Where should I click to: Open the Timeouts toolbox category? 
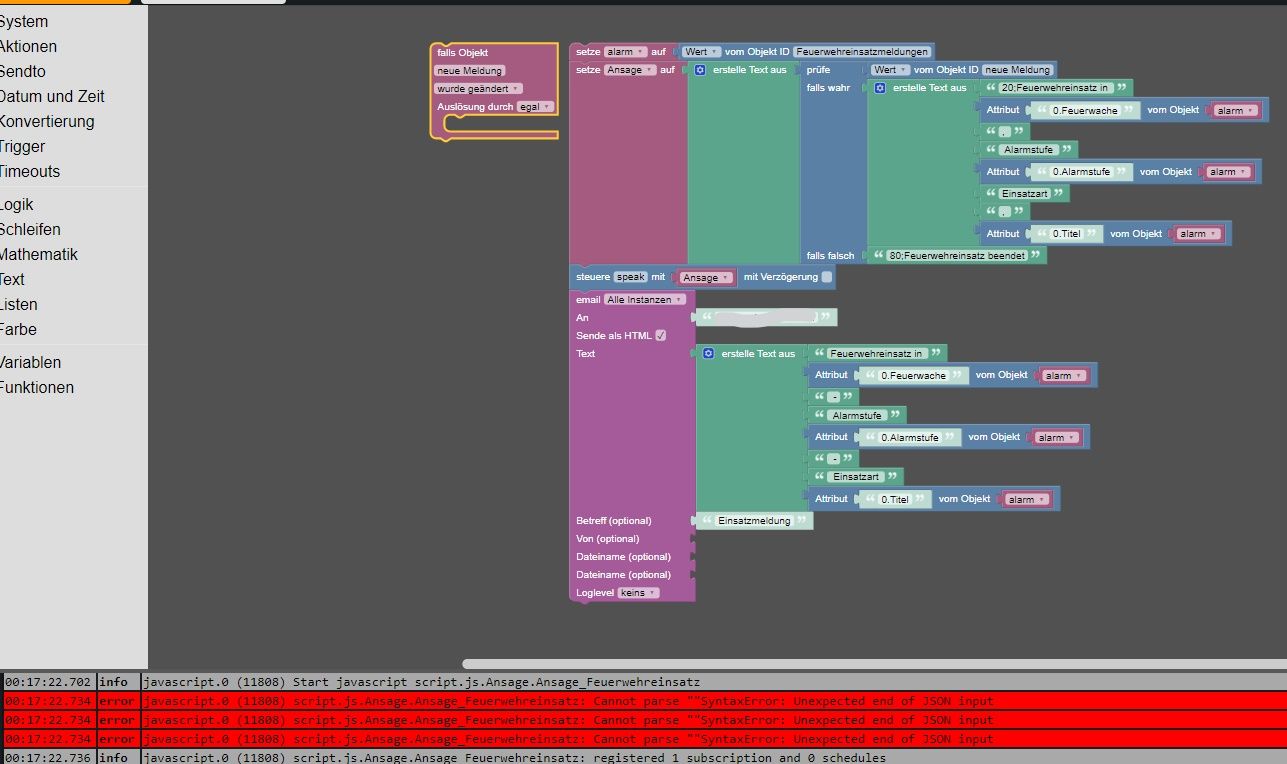coord(30,171)
